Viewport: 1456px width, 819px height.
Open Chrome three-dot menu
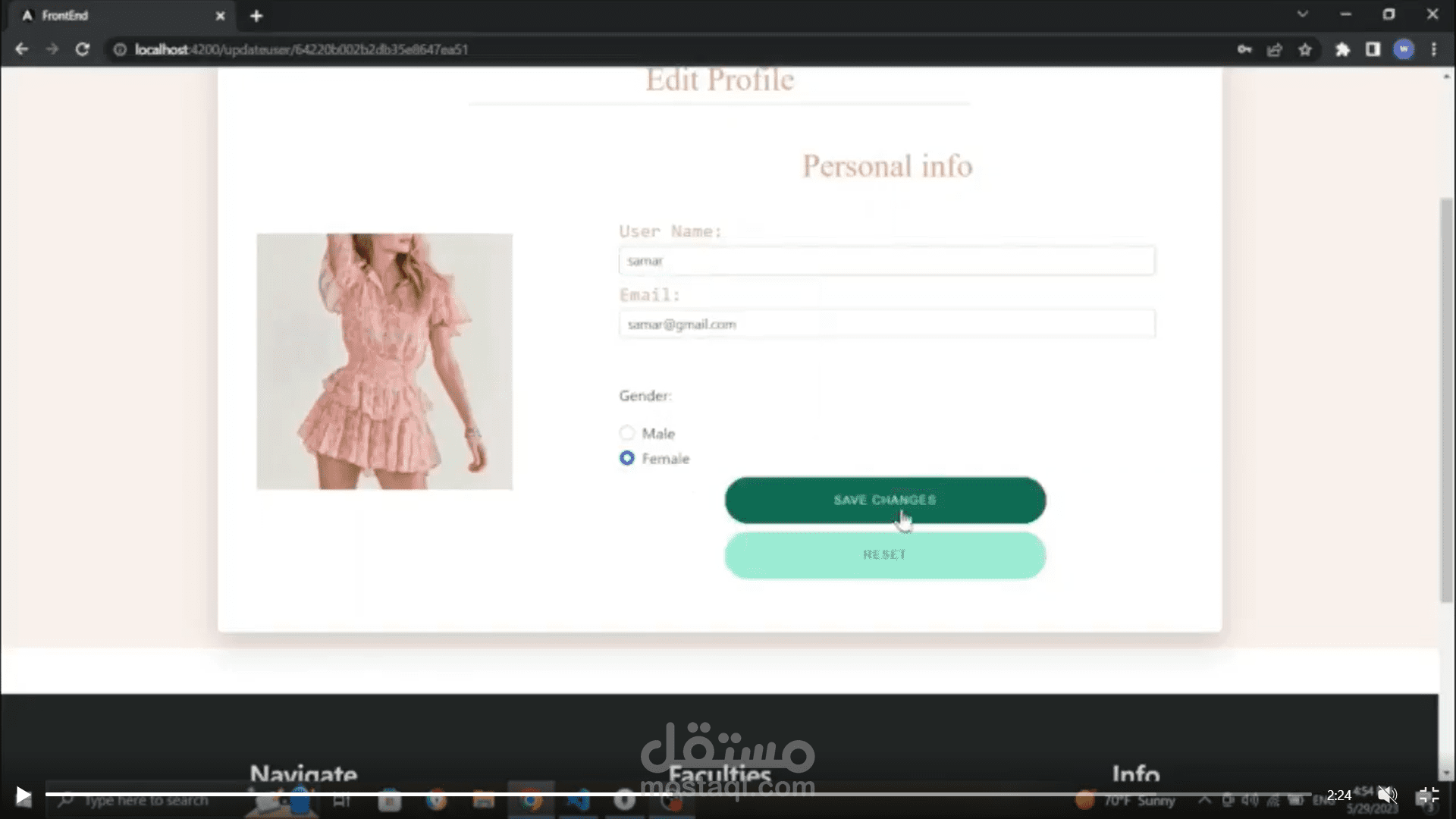[x=1433, y=50]
